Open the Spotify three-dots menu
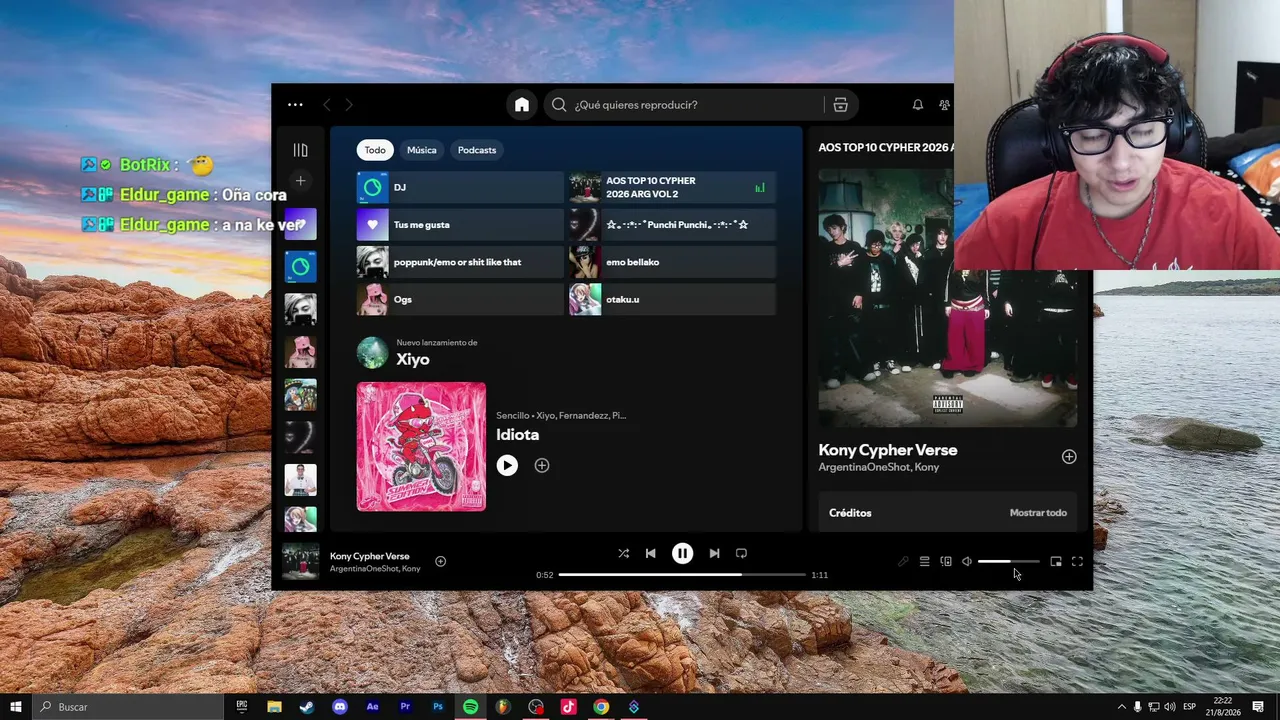The height and width of the screenshot is (720, 1280). tap(295, 105)
